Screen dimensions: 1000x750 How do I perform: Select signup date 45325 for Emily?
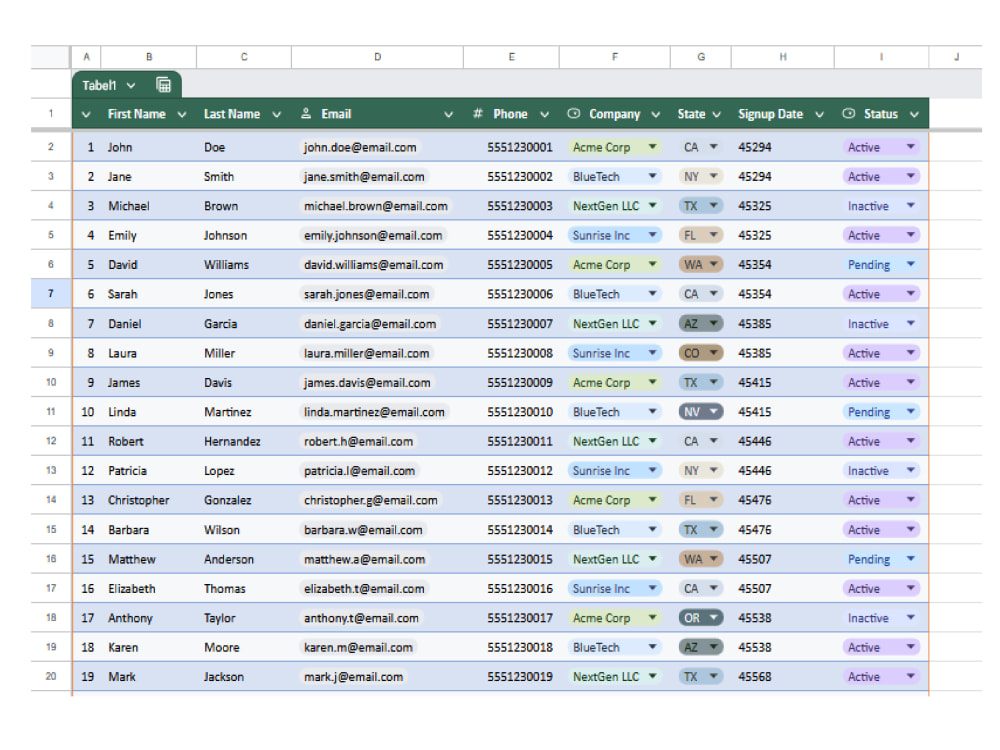tap(783, 235)
